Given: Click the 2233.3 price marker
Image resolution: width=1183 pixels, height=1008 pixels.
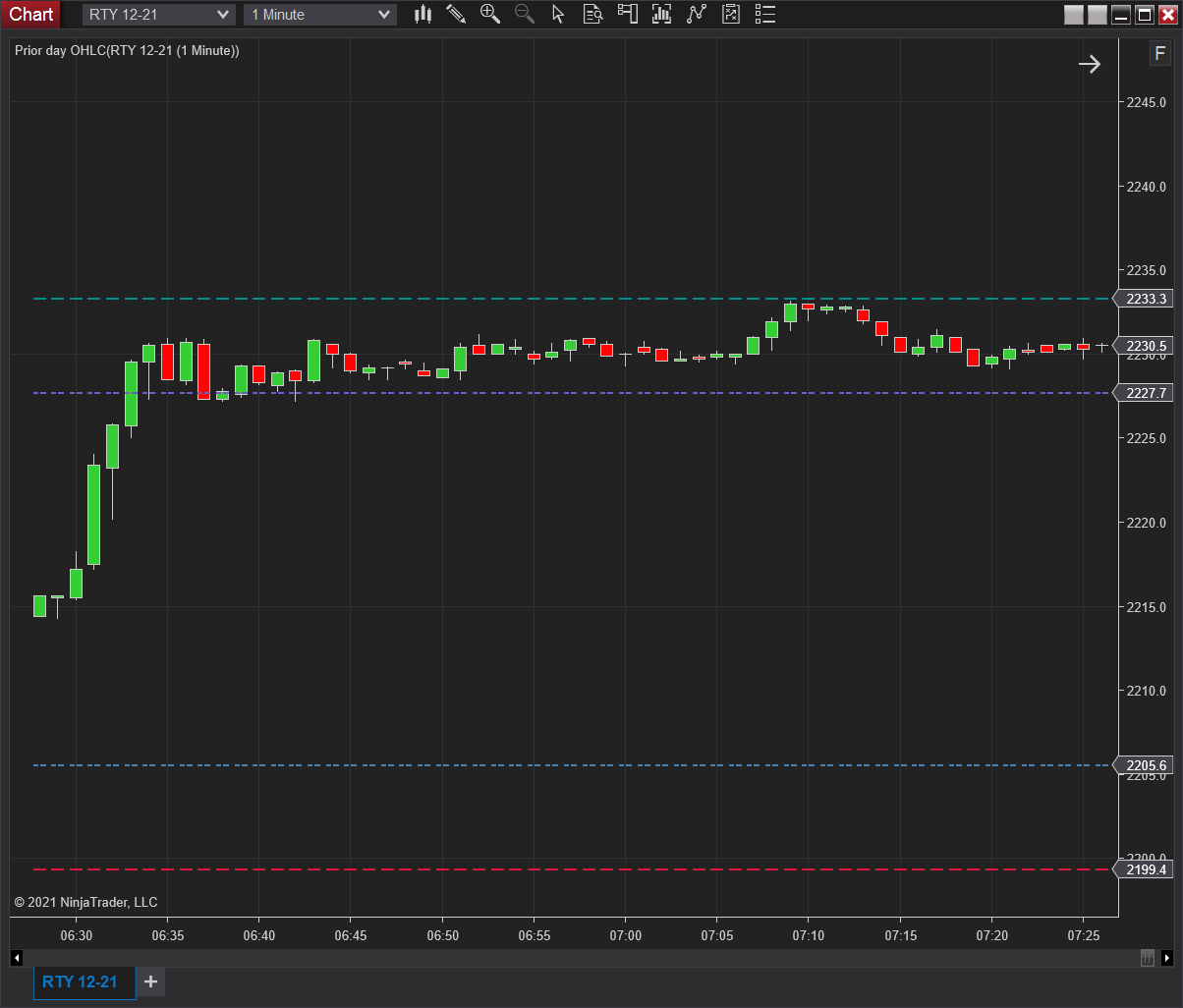Looking at the screenshot, I should click(x=1145, y=299).
